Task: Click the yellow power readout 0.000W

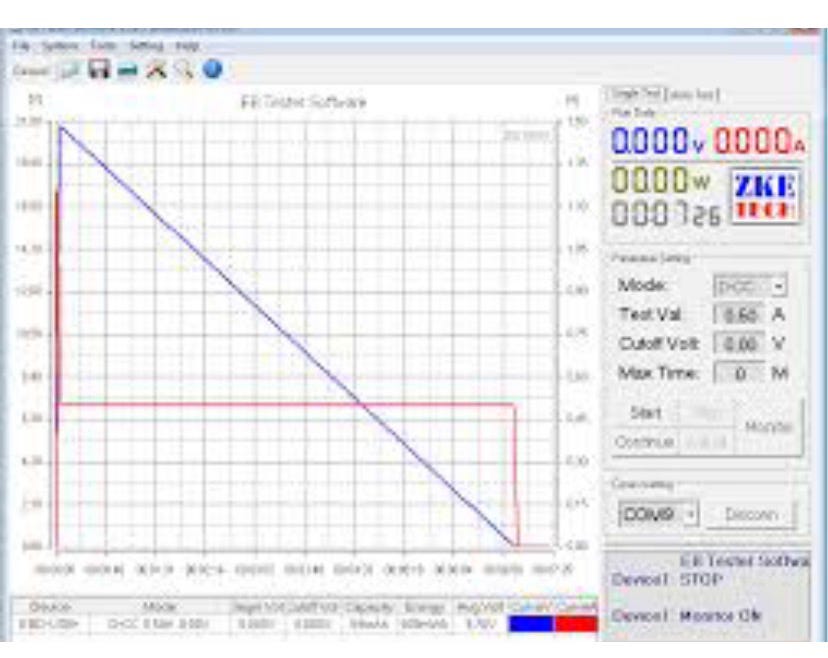Action: (661, 180)
